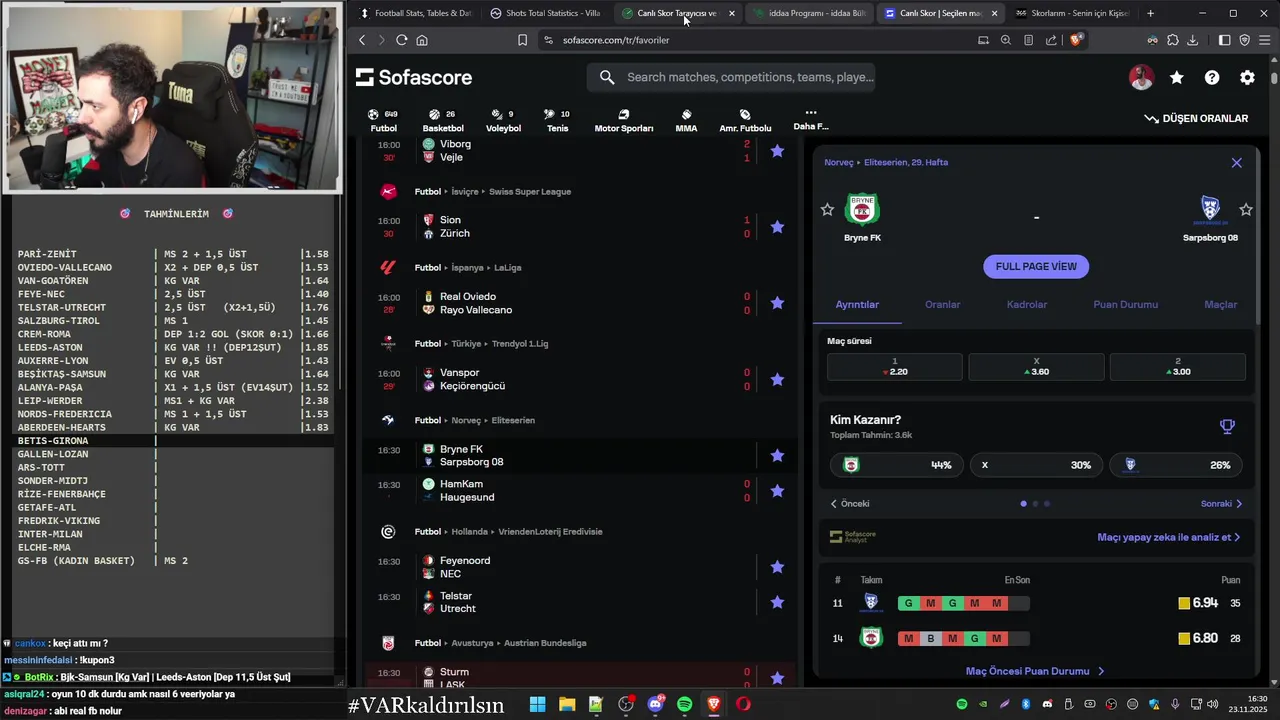The height and width of the screenshot is (720, 1280).
Task: Open the Sofascore logo home link
Action: tap(414, 77)
